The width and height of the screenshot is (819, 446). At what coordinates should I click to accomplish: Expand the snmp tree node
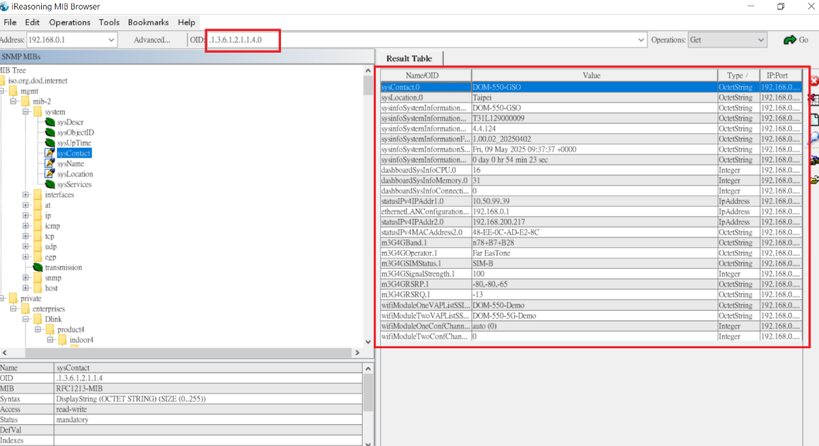pos(26,278)
